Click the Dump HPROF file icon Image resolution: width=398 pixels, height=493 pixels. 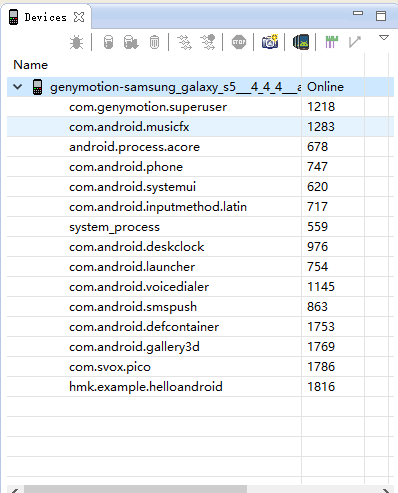click(x=131, y=42)
